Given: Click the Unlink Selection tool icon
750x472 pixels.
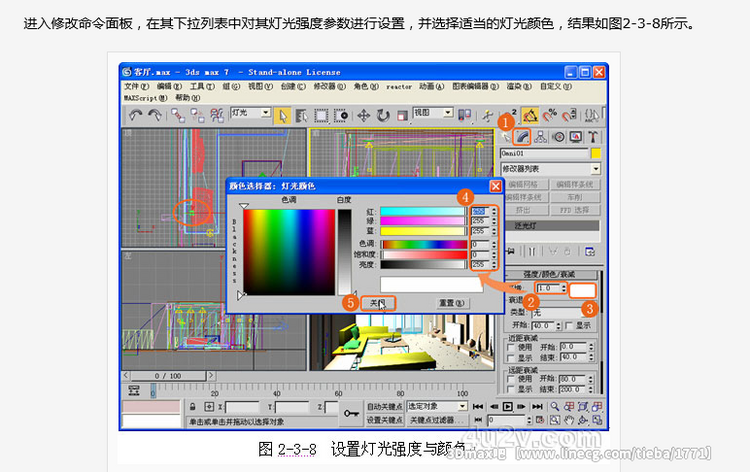Looking at the screenshot, I should pyautogui.click(x=197, y=115).
